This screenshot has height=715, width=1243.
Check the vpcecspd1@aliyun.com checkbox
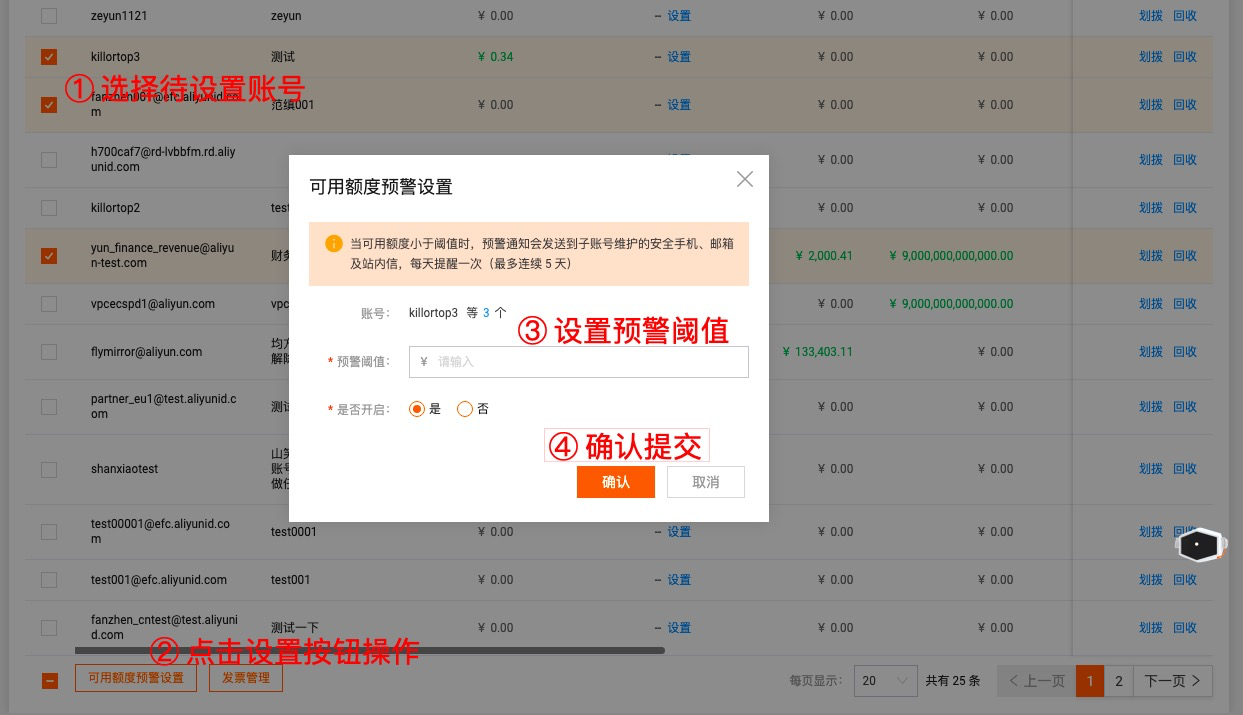click(x=49, y=304)
